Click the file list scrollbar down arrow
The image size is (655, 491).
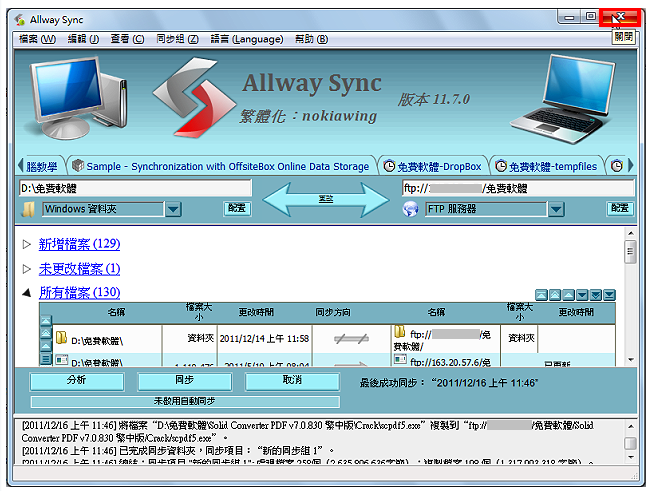[x=630, y=360]
